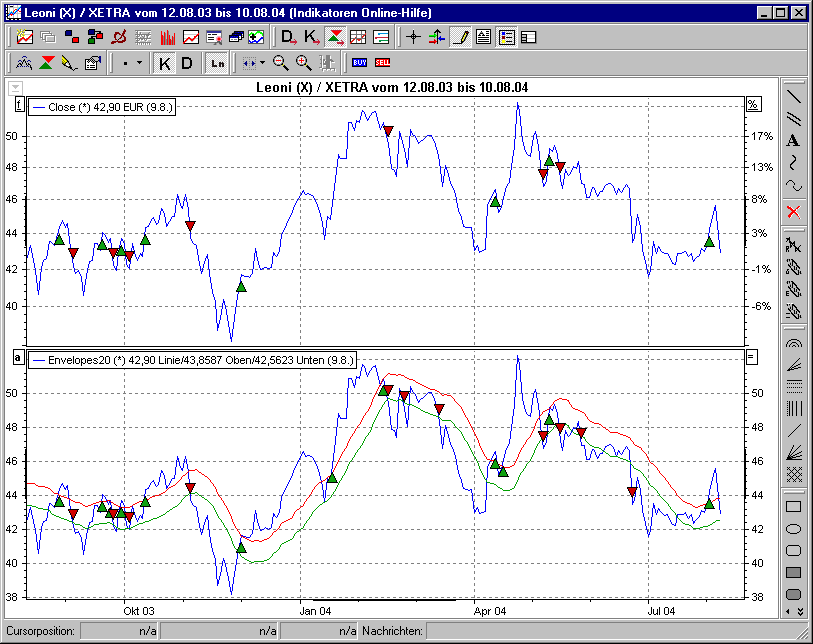Select the text annotation tool

click(x=792, y=141)
